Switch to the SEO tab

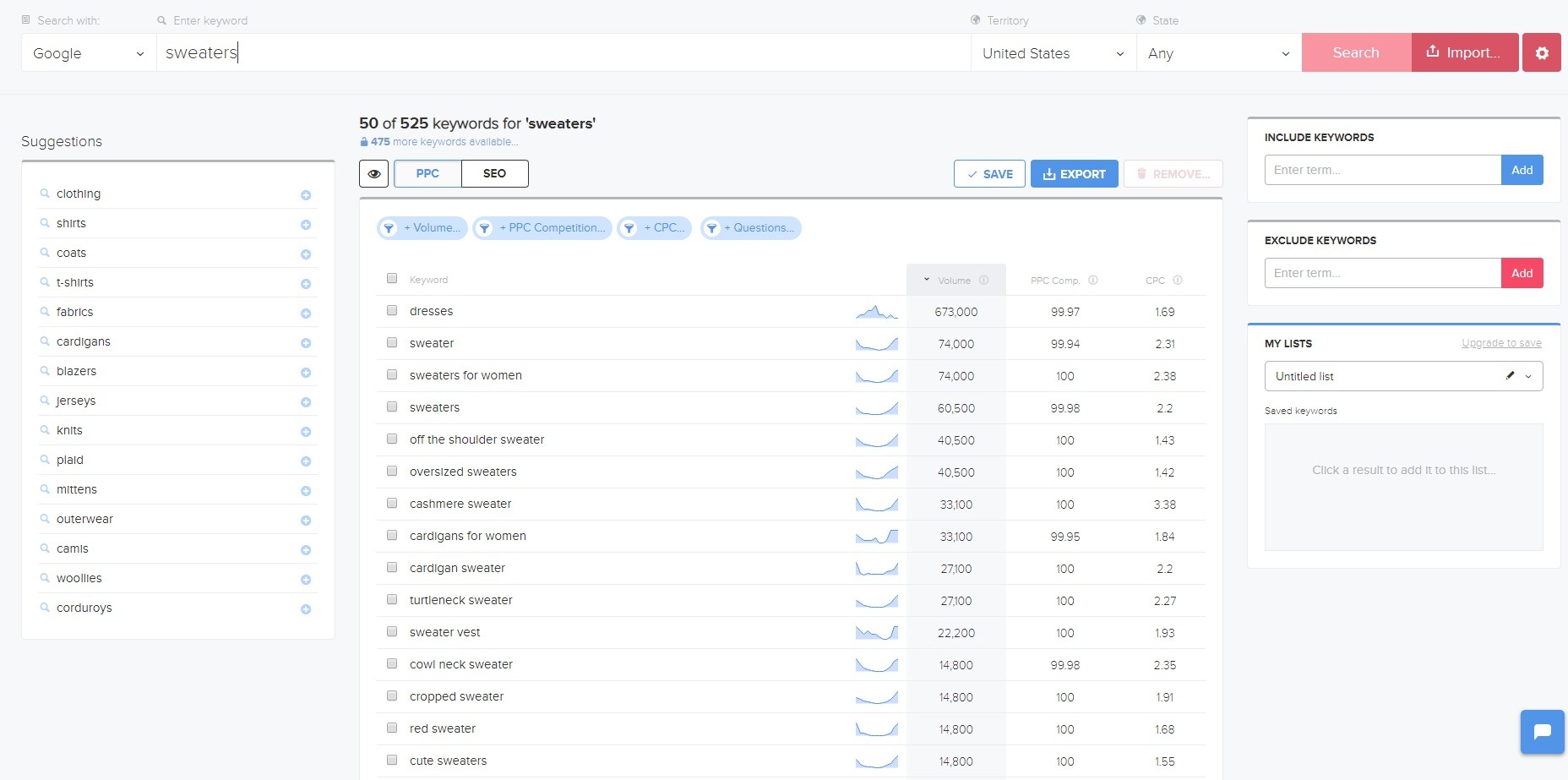(494, 173)
